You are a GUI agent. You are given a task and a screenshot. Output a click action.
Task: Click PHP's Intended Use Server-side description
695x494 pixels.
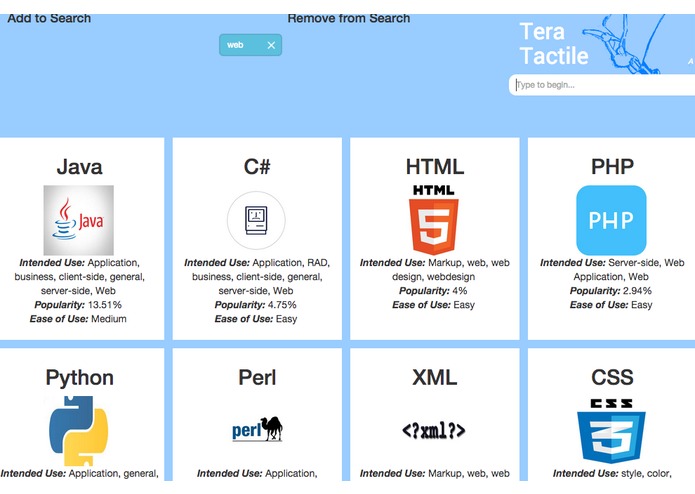(612, 269)
